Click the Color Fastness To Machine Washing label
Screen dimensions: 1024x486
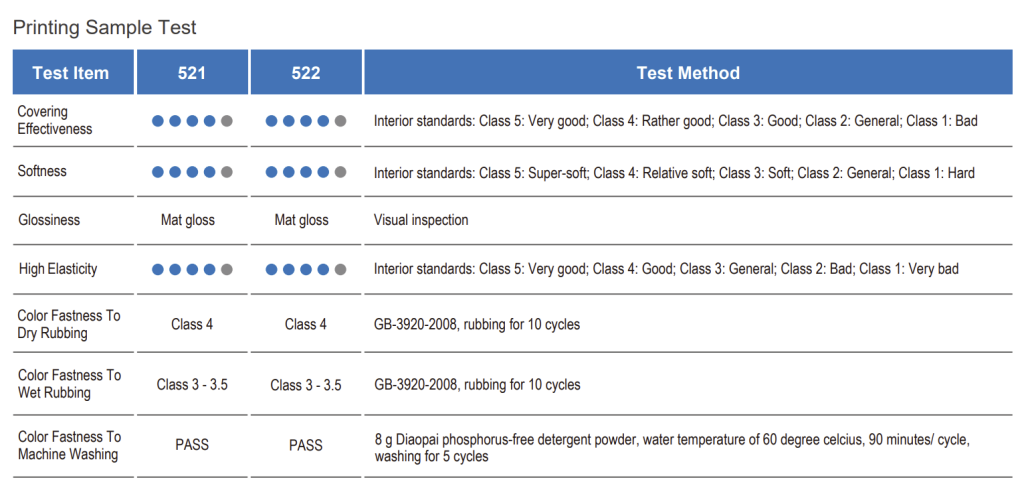click(69, 445)
